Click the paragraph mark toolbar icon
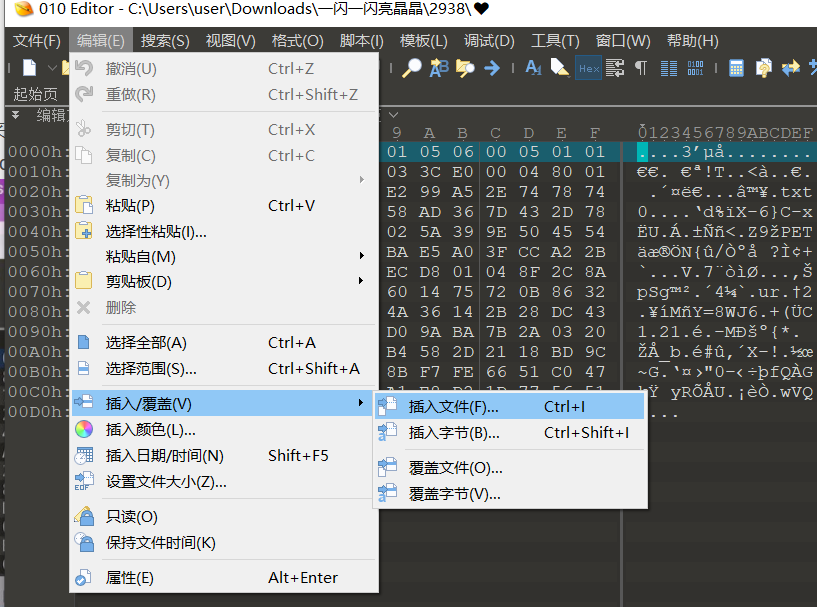817x607 pixels. coord(641,68)
